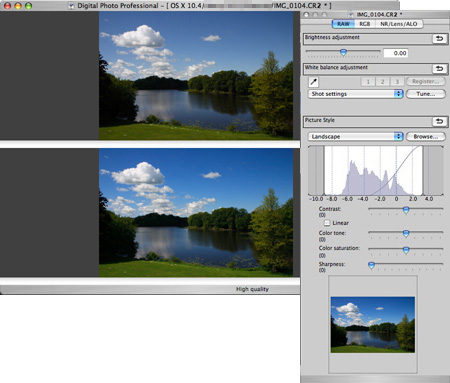The width and height of the screenshot is (450, 383).
Task: Open the NR/Lens/ALO tab
Action: click(399, 24)
